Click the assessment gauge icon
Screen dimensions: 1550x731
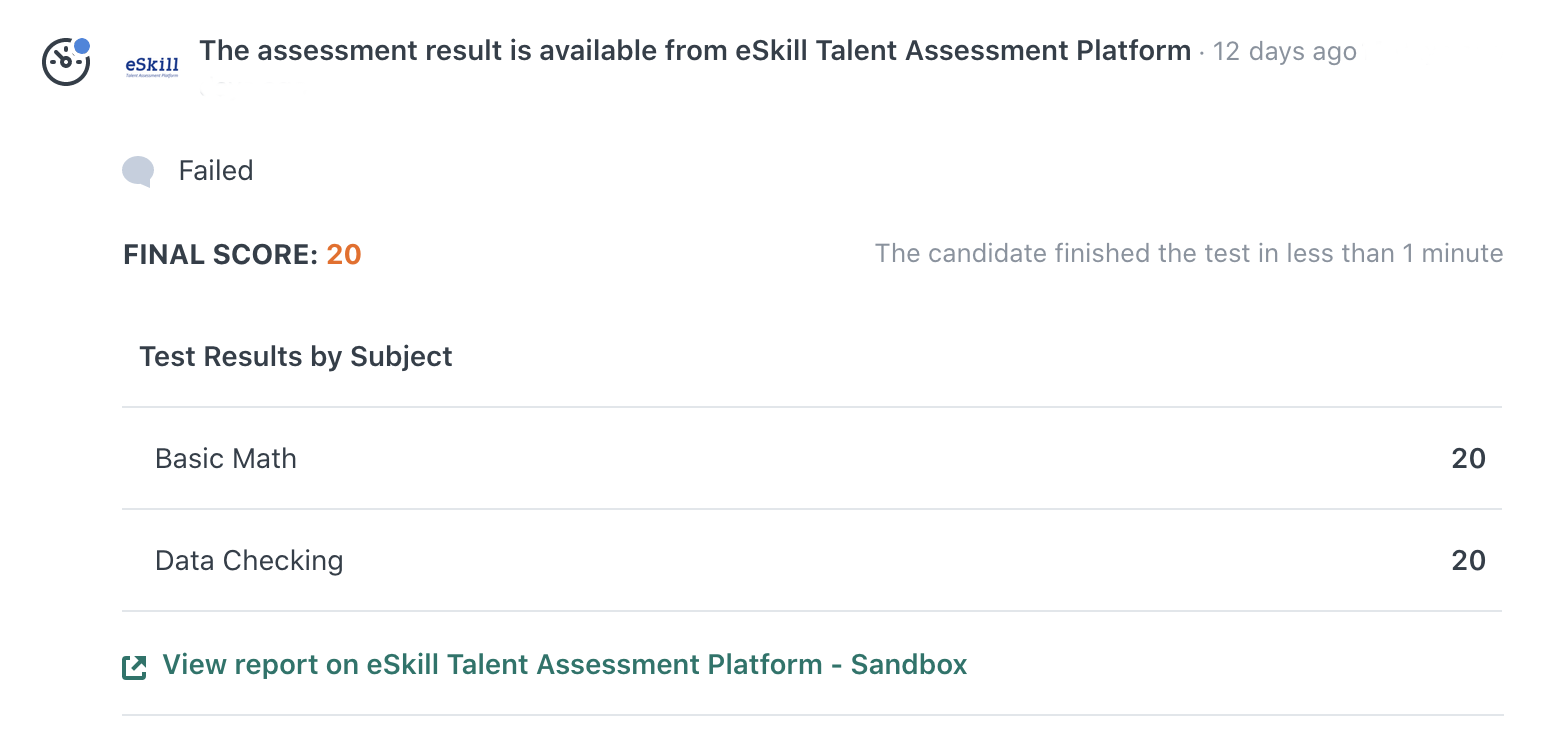tap(66, 61)
